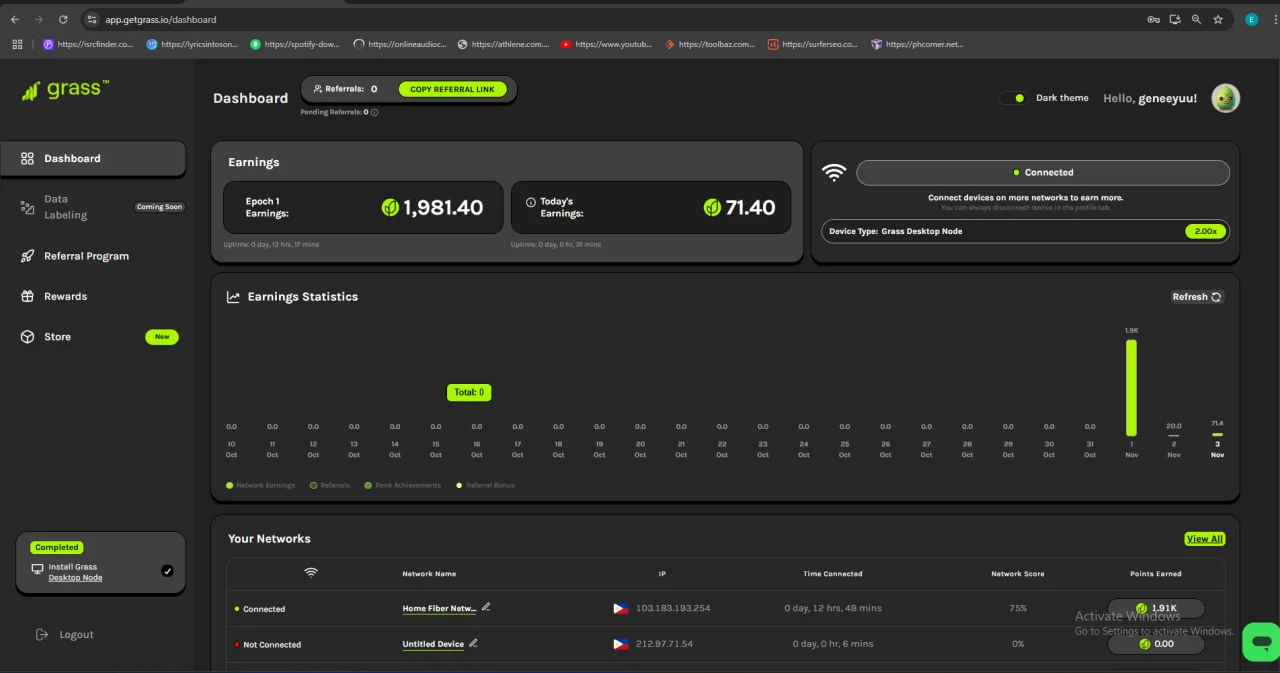
Task: Bookmark this page with the star icon
Action: tap(1218, 19)
